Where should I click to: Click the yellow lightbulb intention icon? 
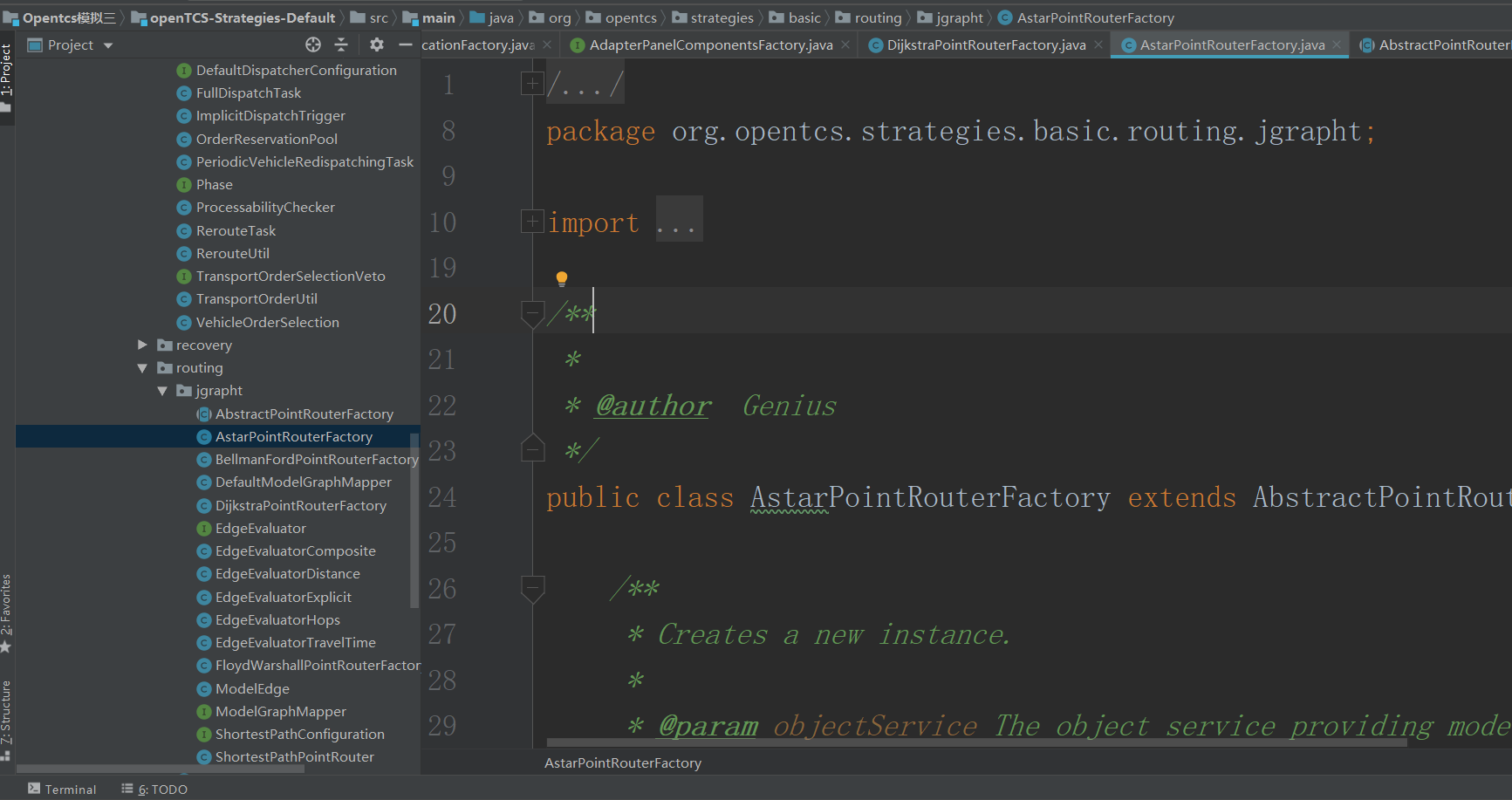click(562, 278)
